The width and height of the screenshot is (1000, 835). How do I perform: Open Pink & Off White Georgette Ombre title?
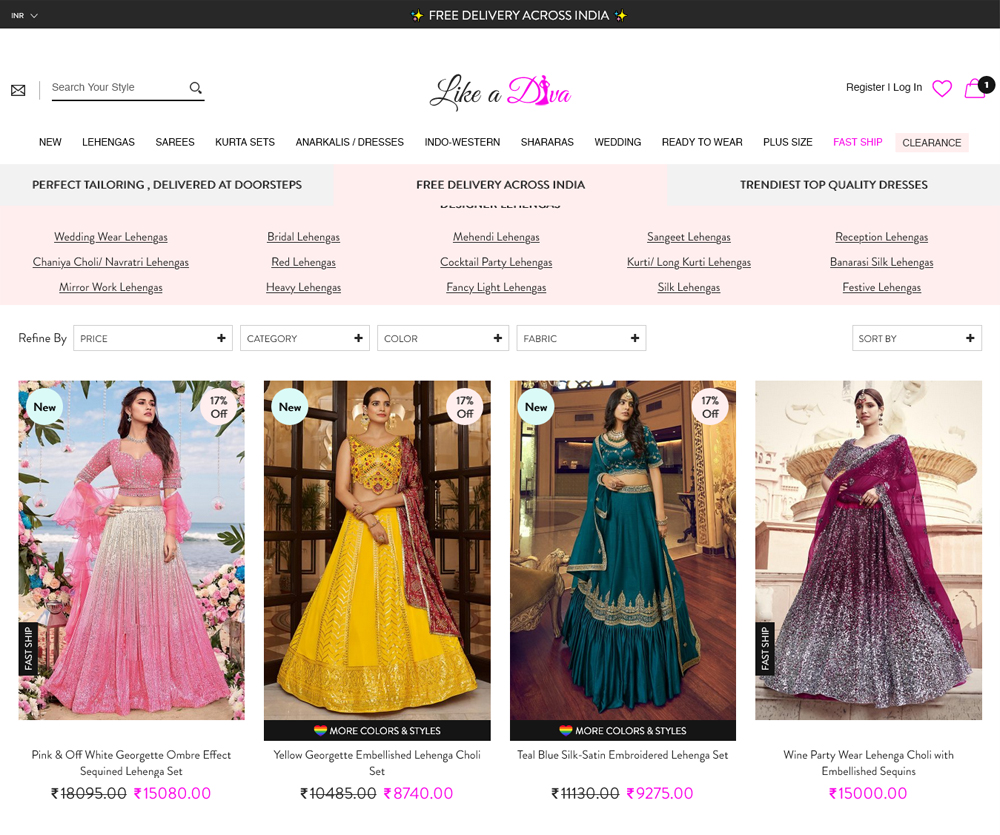(131, 763)
